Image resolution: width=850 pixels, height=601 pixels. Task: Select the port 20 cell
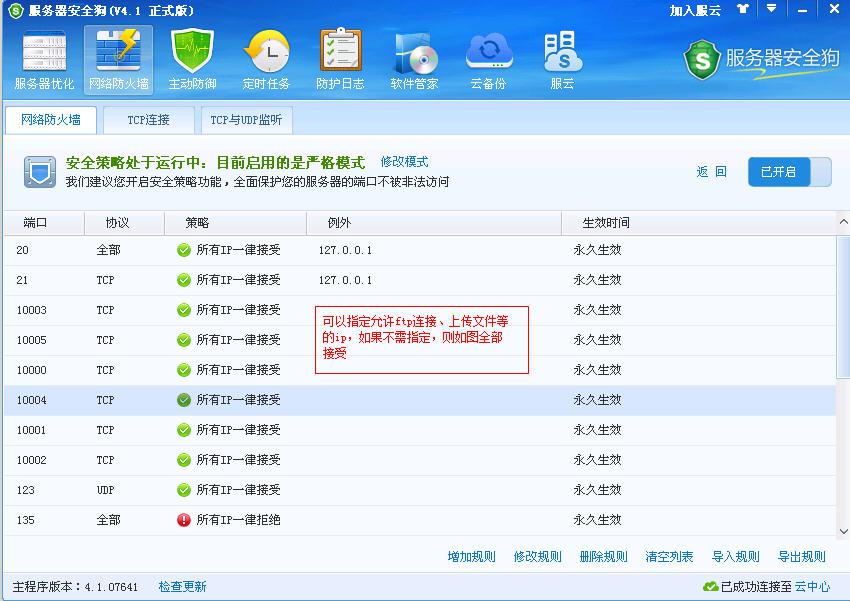click(x=22, y=250)
